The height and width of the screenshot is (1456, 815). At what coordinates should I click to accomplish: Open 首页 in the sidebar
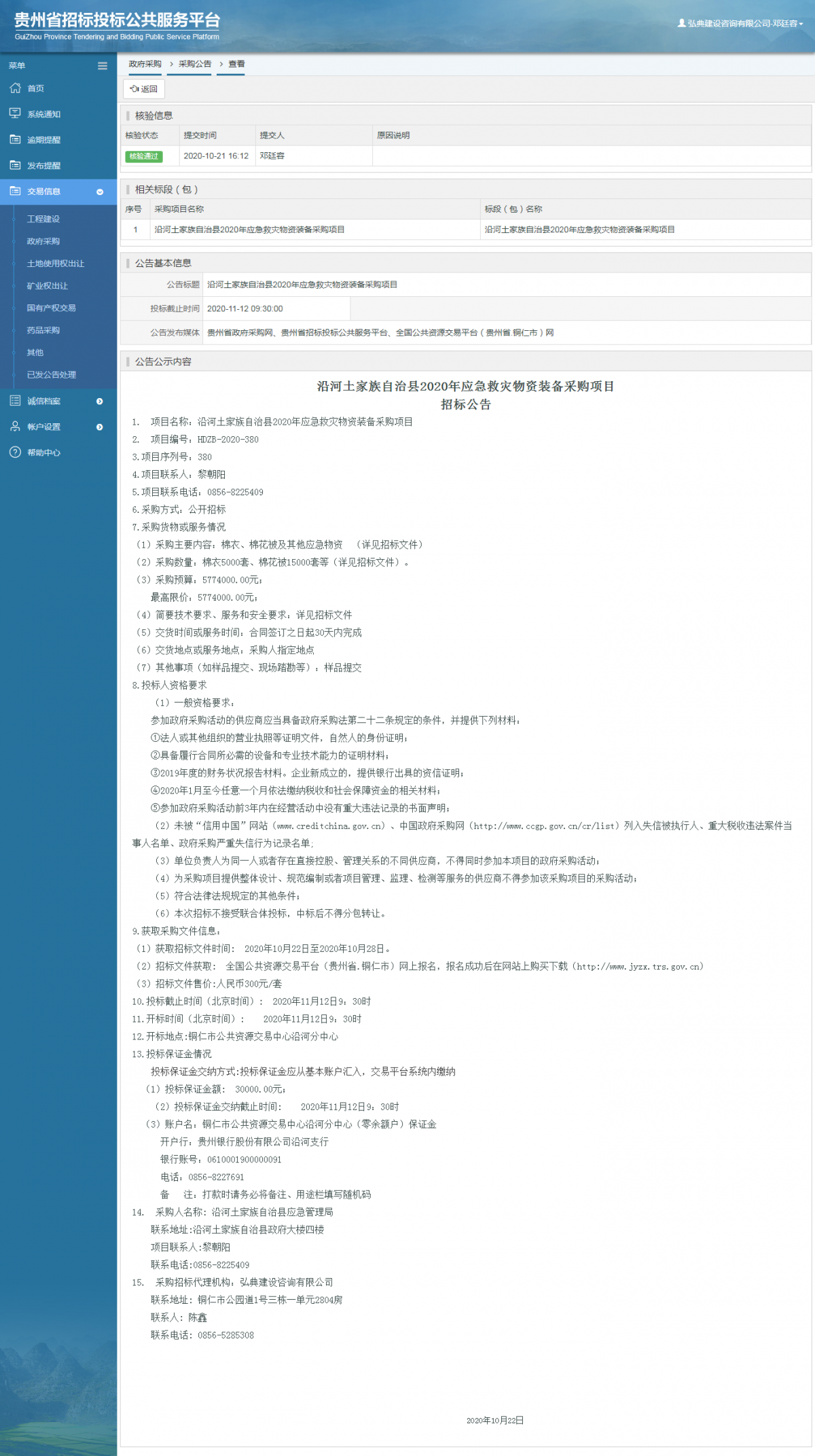(35, 88)
